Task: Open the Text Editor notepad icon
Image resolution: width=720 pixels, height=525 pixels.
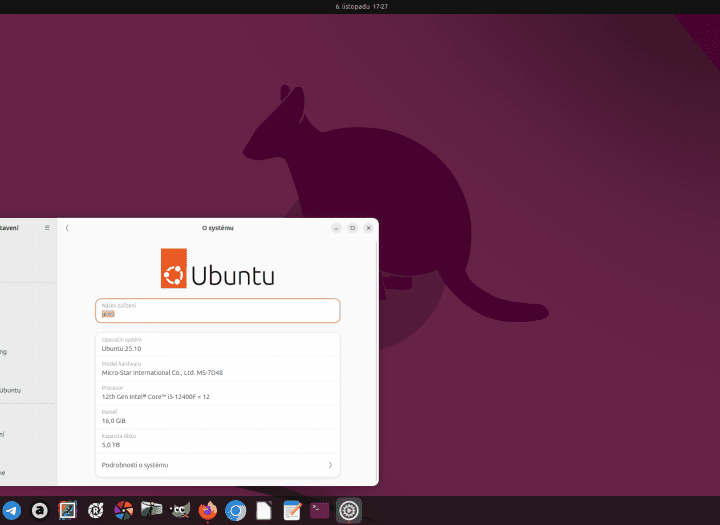Action: pos(292,510)
